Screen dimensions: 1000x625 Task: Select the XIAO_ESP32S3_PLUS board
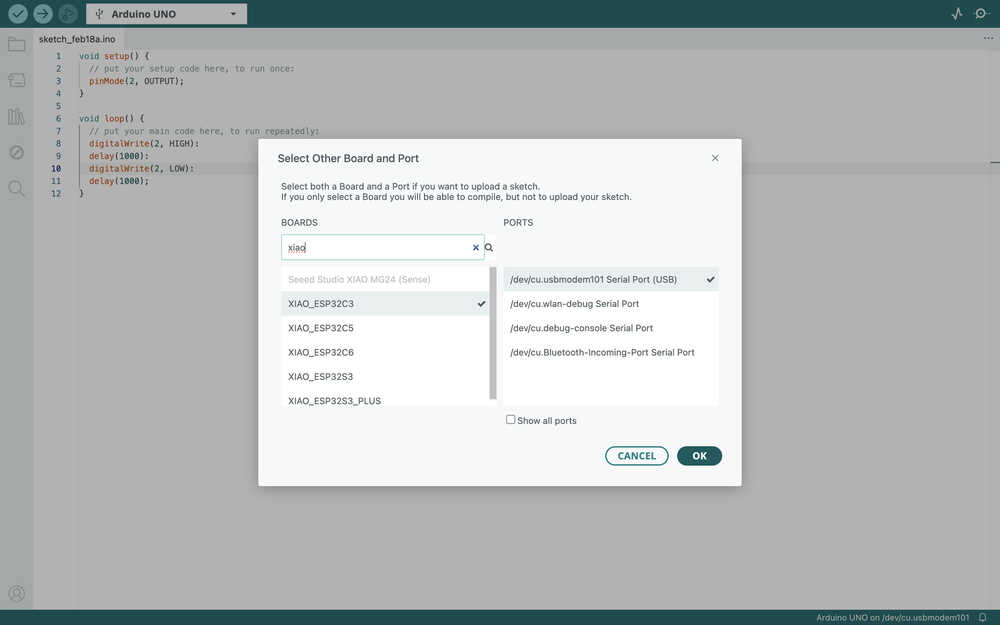[x=385, y=400]
